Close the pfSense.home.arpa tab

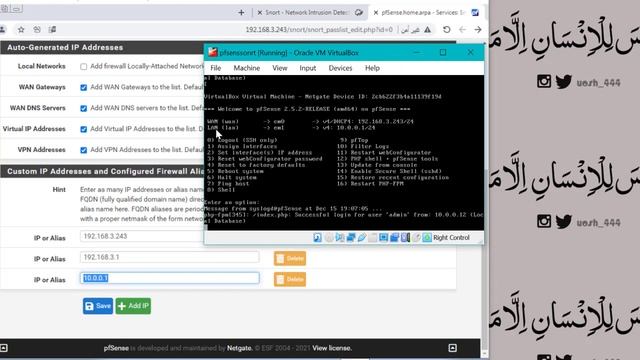point(376,13)
